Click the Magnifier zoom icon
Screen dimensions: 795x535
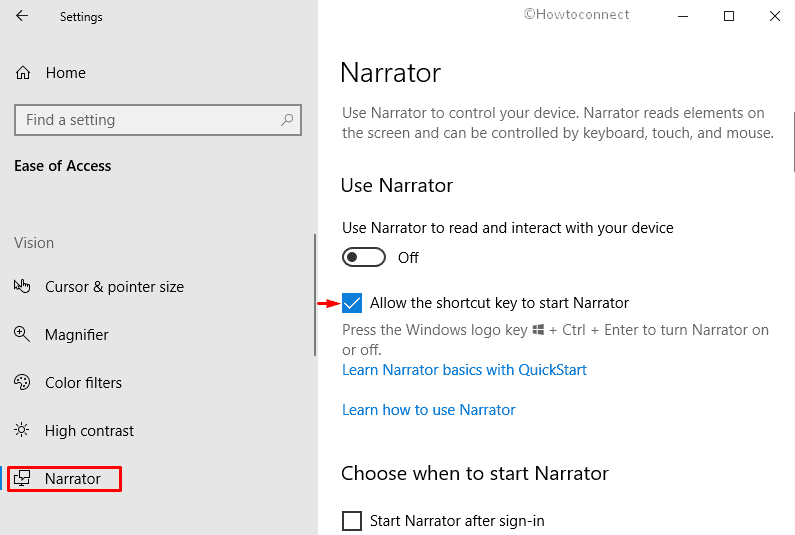click(22, 334)
